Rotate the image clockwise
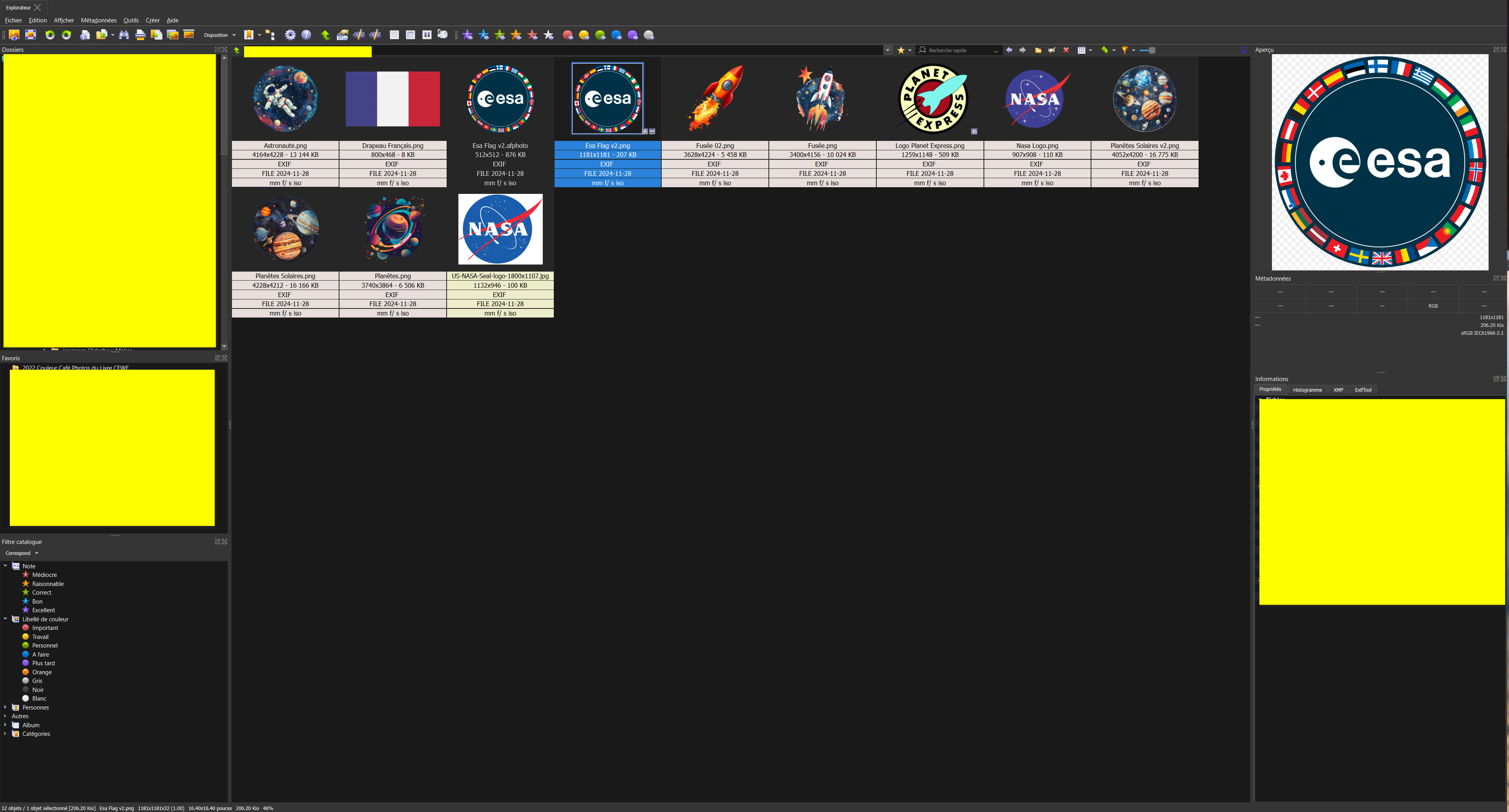The image size is (1509, 812). point(66,35)
